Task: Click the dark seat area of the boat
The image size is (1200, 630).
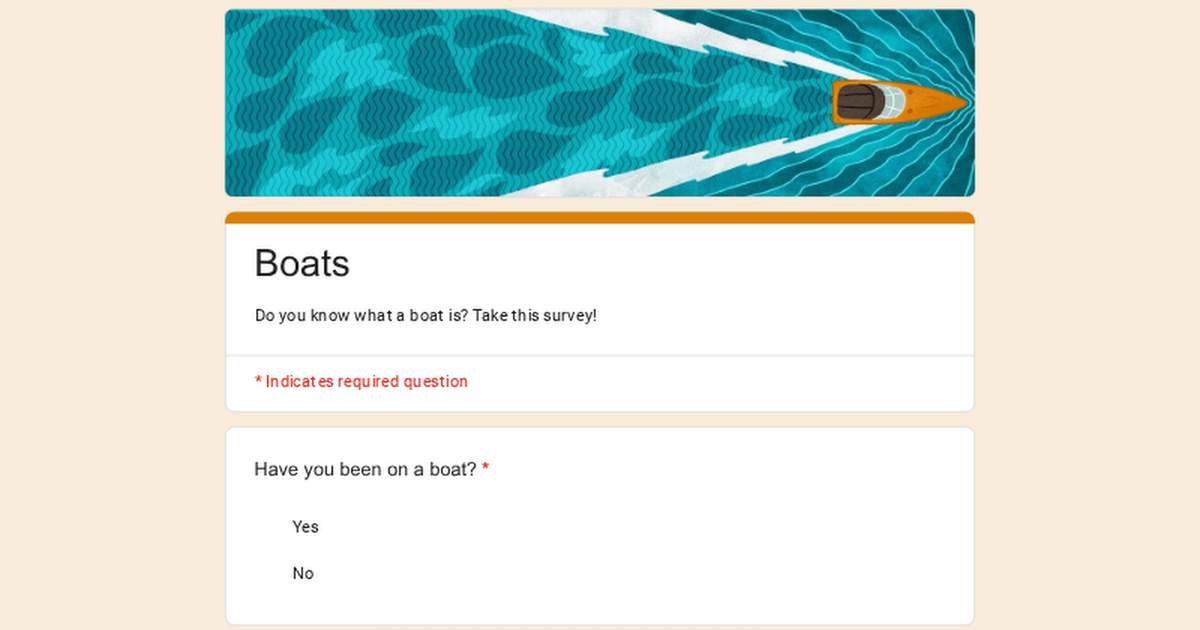Action: [x=858, y=102]
